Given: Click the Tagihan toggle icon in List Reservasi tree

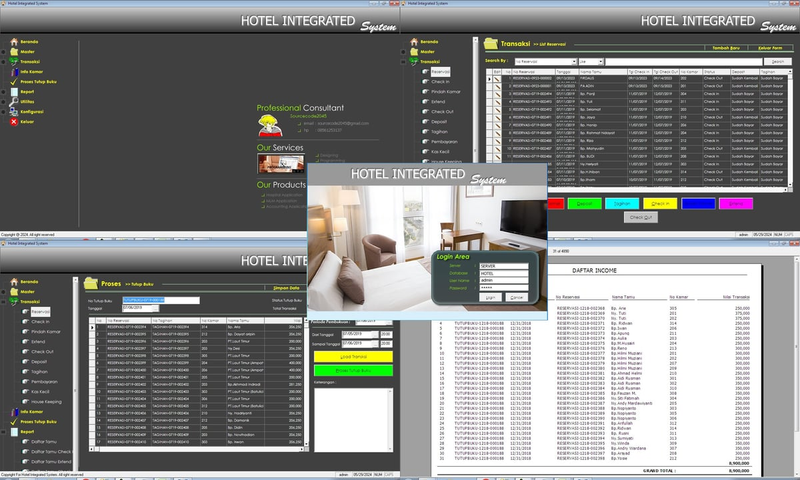Looking at the screenshot, I should tap(425, 132).
